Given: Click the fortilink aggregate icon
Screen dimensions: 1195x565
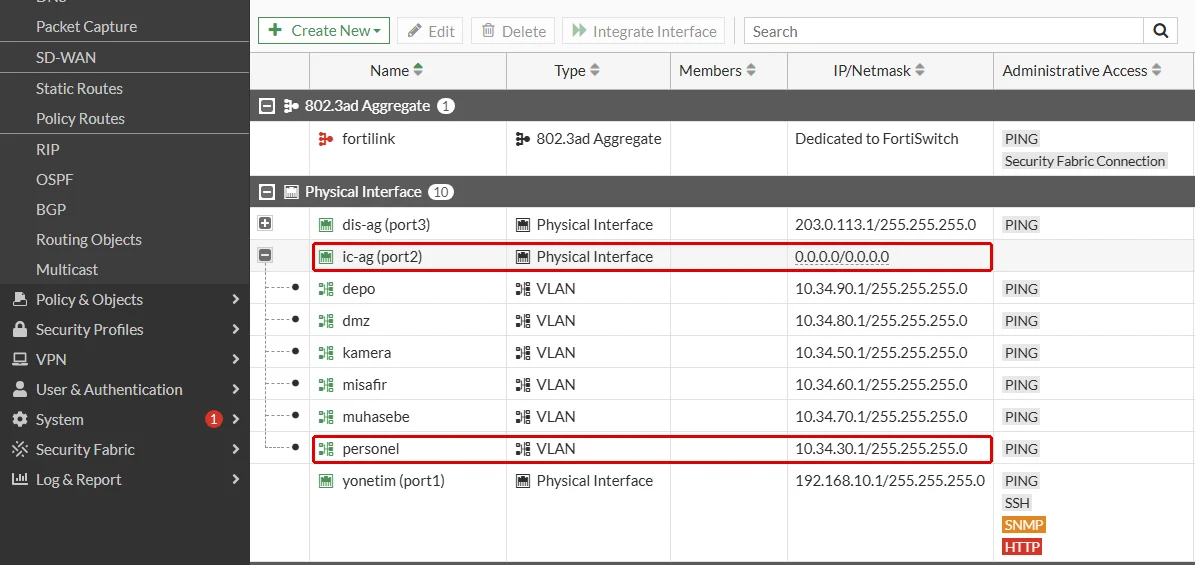Looking at the screenshot, I should pyautogui.click(x=326, y=139).
